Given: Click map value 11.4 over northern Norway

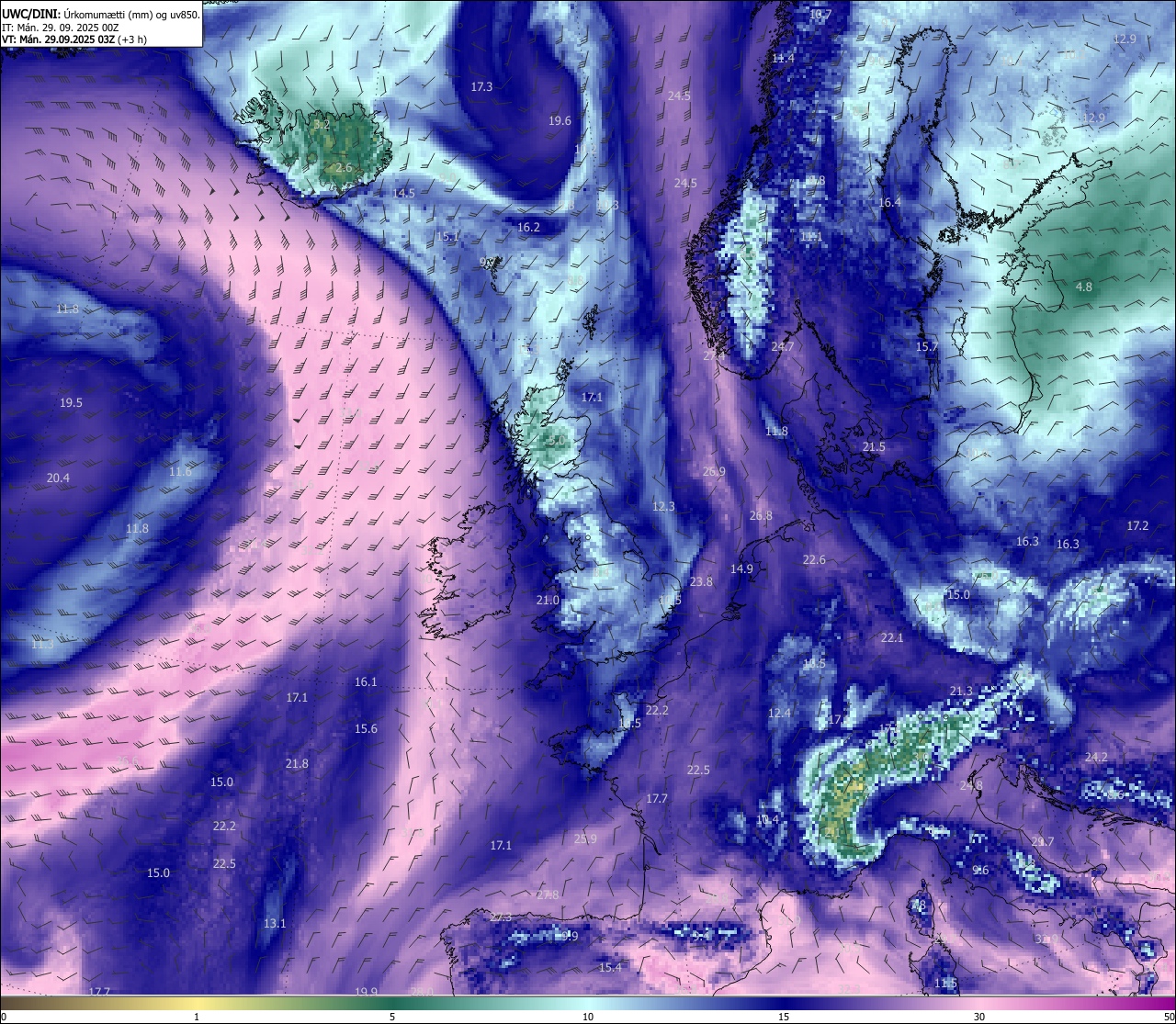Looking at the screenshot, I should point(783,58).
